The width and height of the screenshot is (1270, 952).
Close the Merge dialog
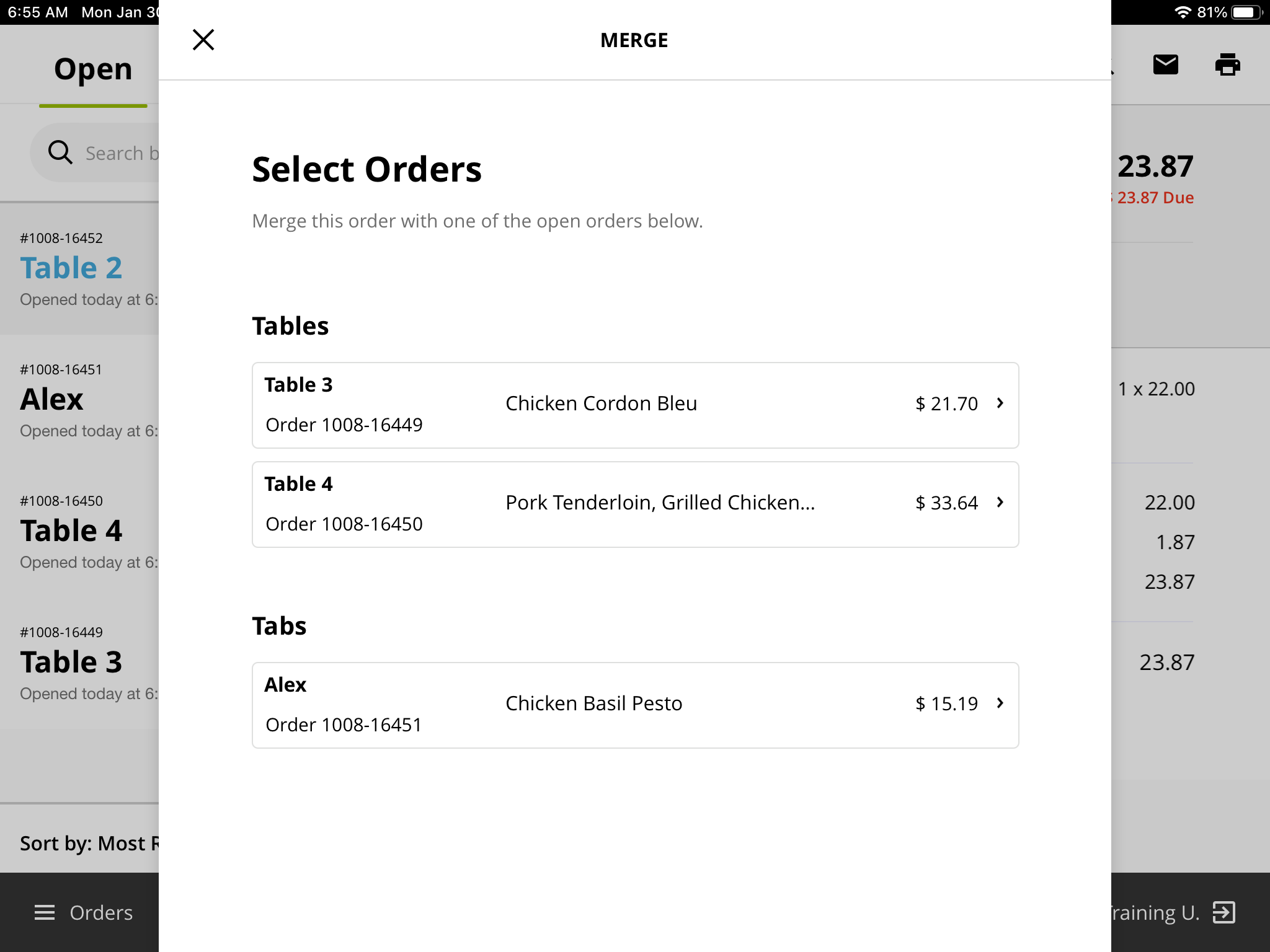[203, 39]
